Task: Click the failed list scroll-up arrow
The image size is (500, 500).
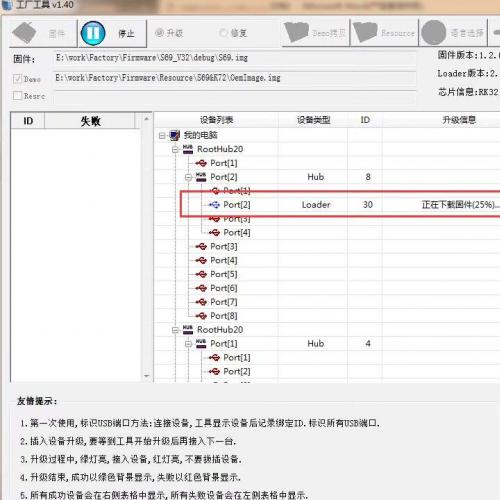Action: (146, 119)
